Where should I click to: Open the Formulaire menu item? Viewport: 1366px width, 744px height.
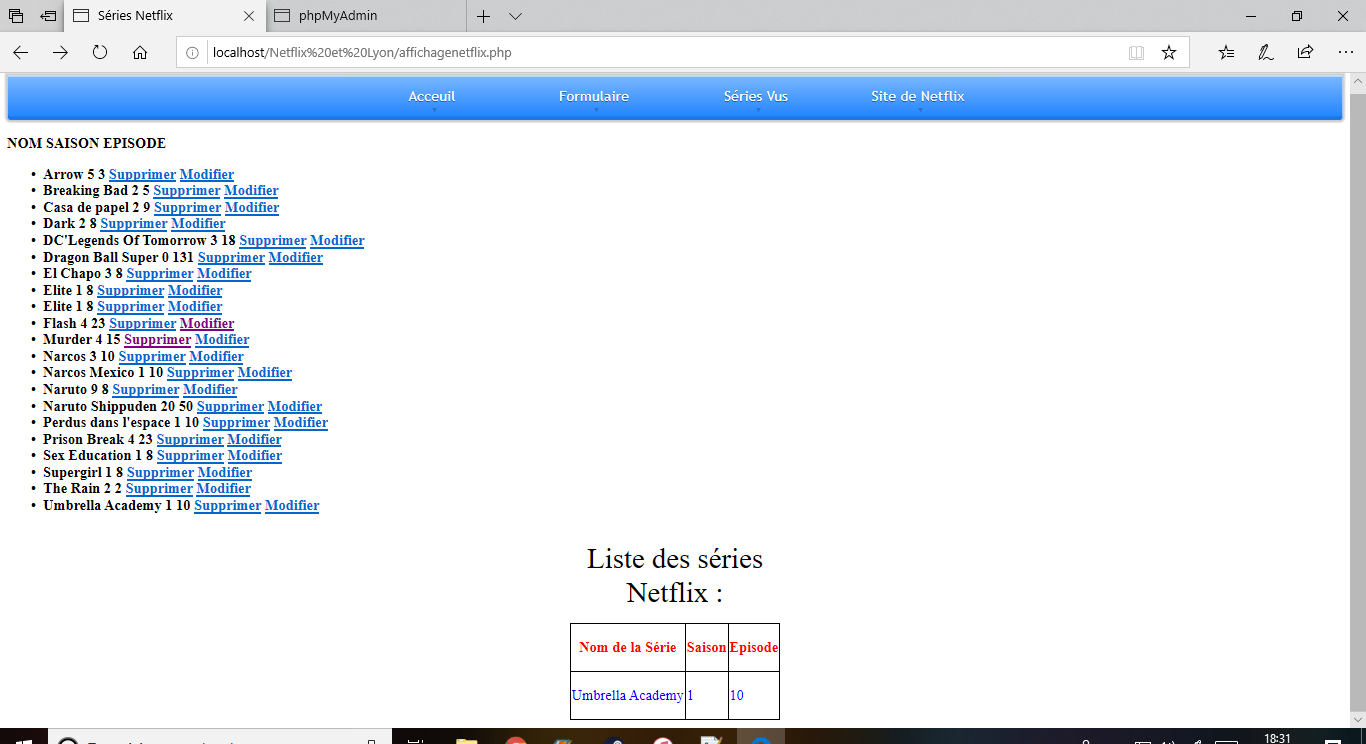pyautogui.click(x=594, y=96)
